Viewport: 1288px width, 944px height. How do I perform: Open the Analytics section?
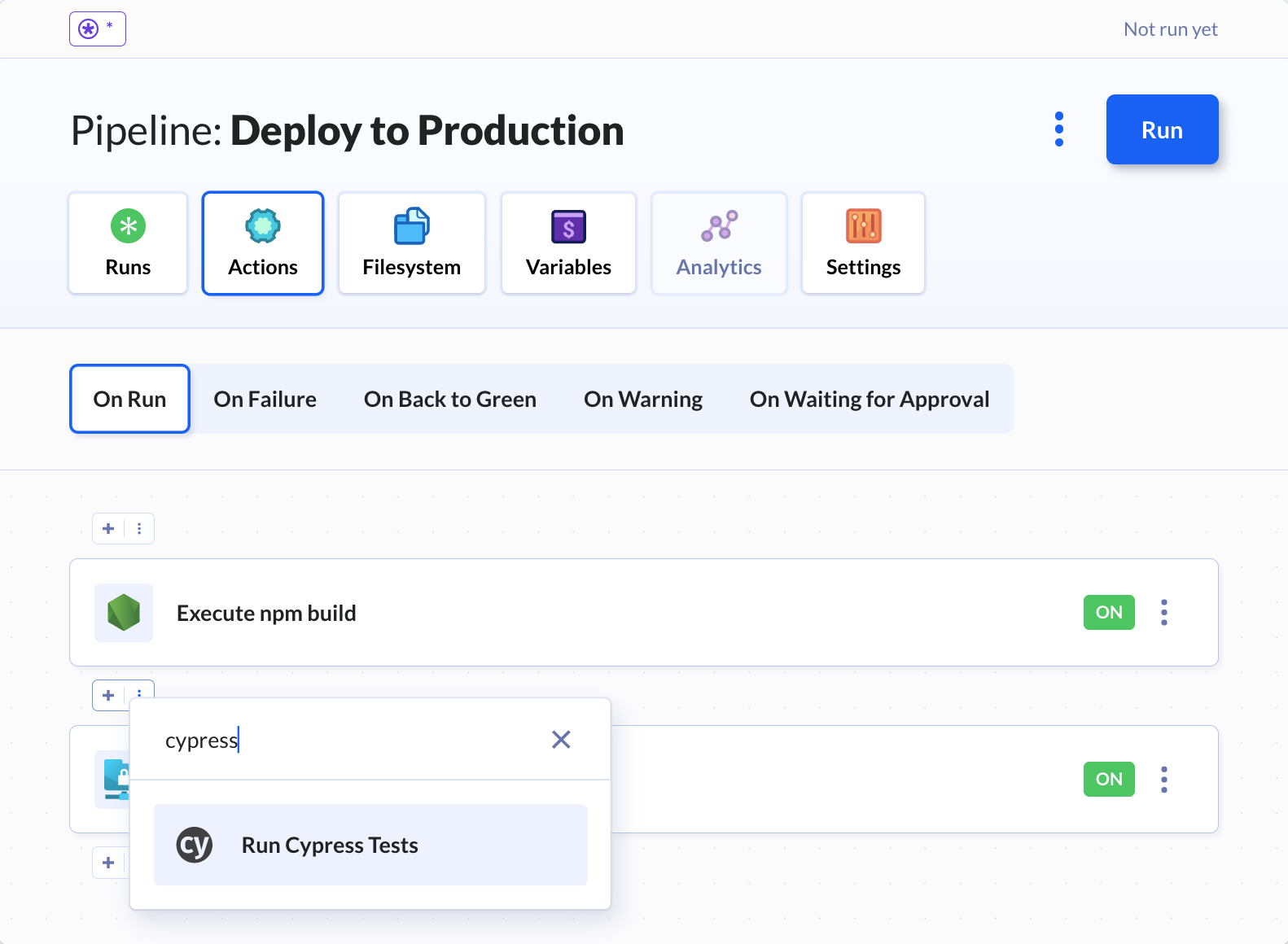(x=719, y=243)
